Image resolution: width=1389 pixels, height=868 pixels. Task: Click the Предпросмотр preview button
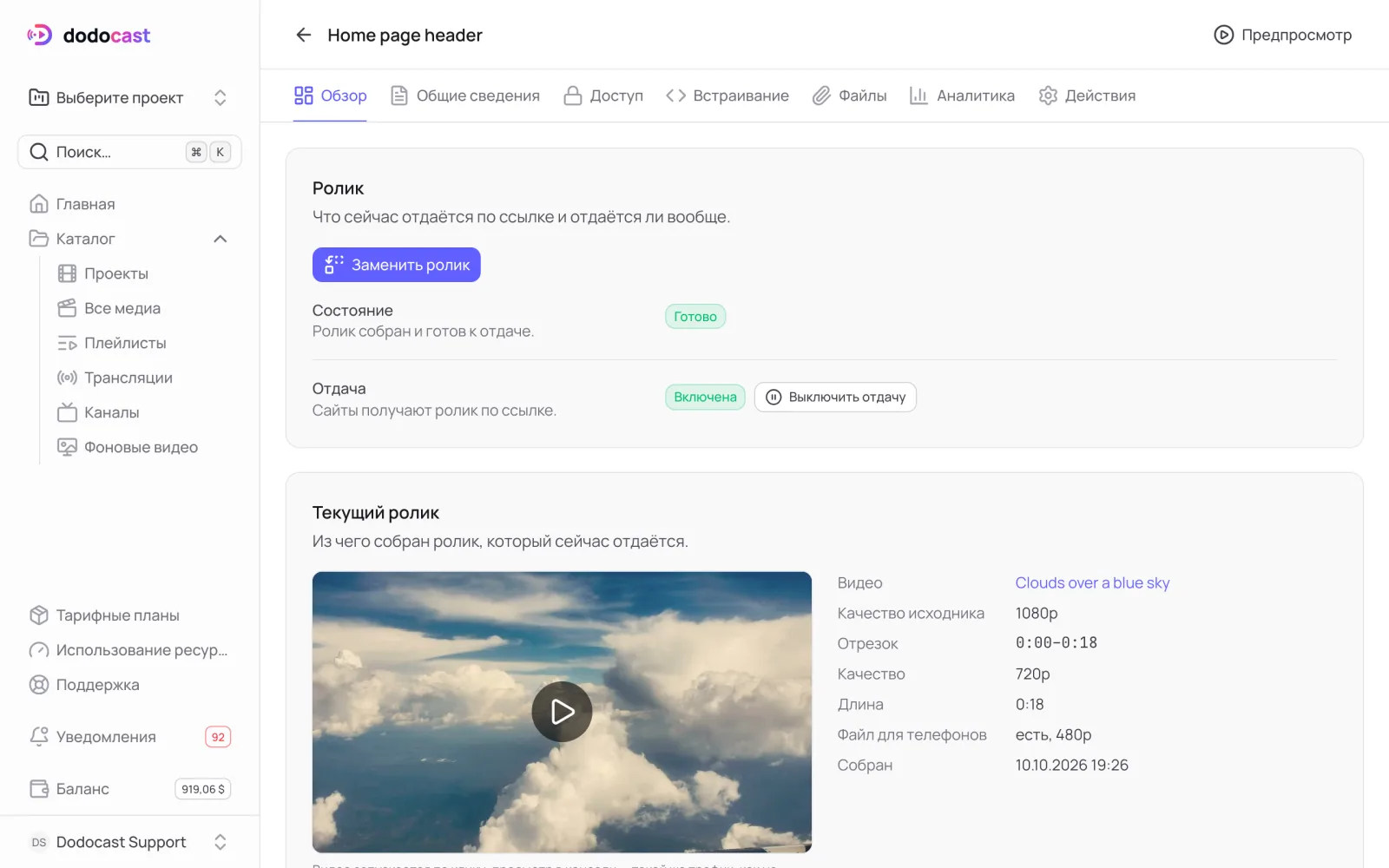pos(1282,35)
